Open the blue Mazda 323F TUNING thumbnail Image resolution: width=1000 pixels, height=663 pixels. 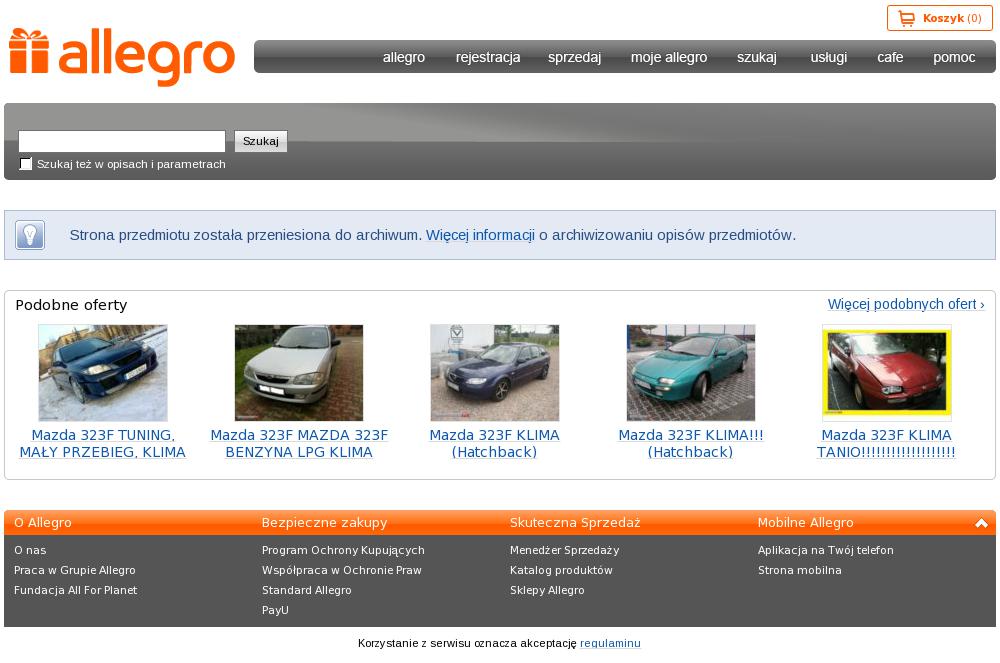(x=103, y=373)
